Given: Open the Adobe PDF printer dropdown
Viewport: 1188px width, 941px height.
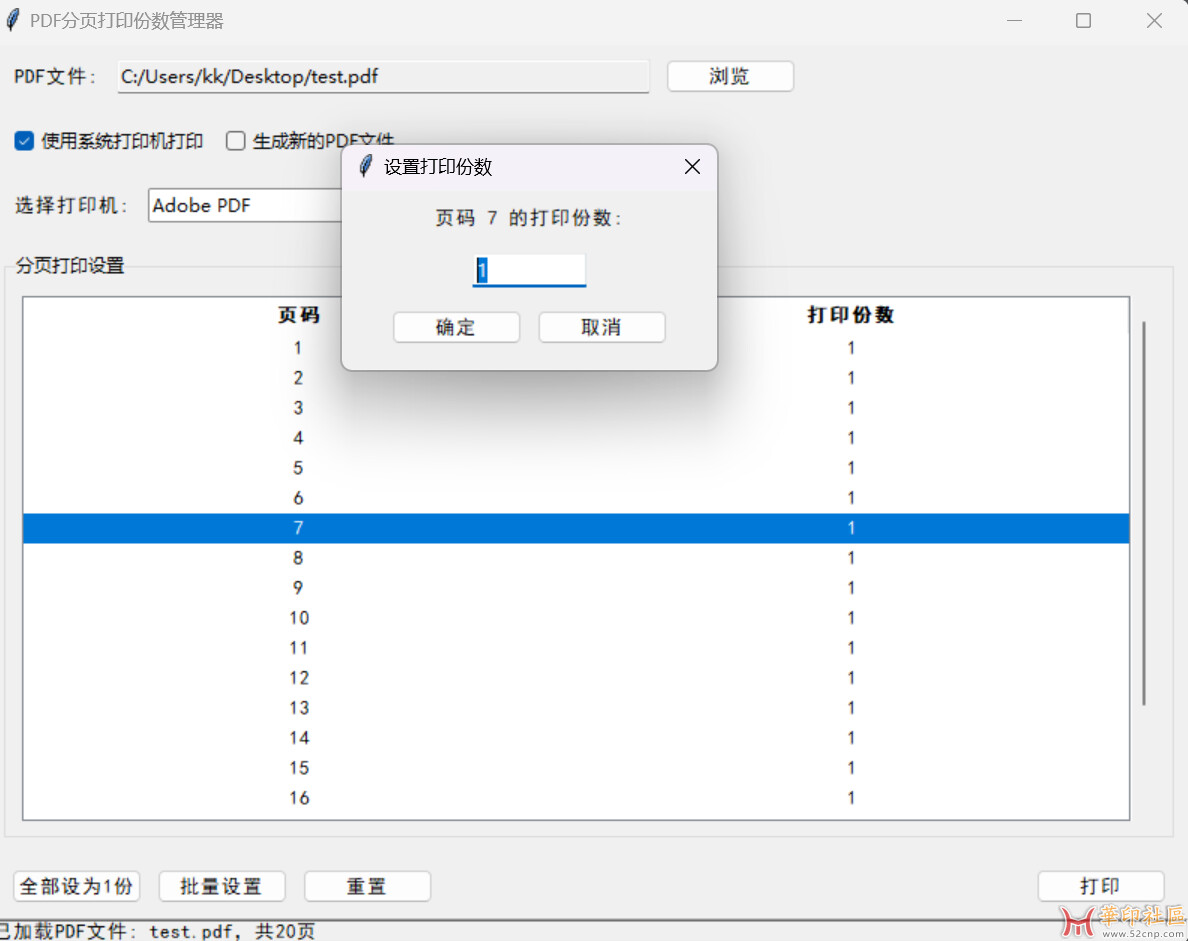Looking at the screenshot, I should [x=245, y=206].
